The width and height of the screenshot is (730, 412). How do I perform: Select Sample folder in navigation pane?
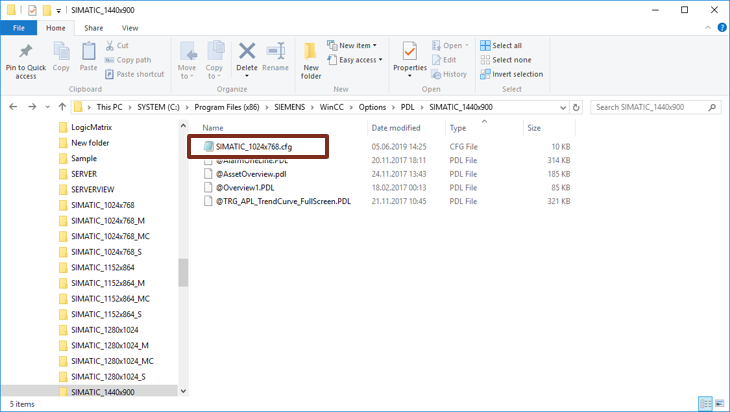pyautogui.click(x=84, y=158)
